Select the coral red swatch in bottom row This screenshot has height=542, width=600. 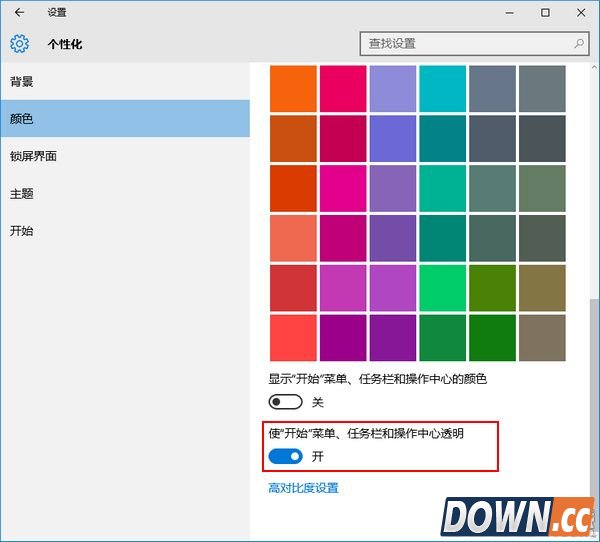(x=293, y=338)
